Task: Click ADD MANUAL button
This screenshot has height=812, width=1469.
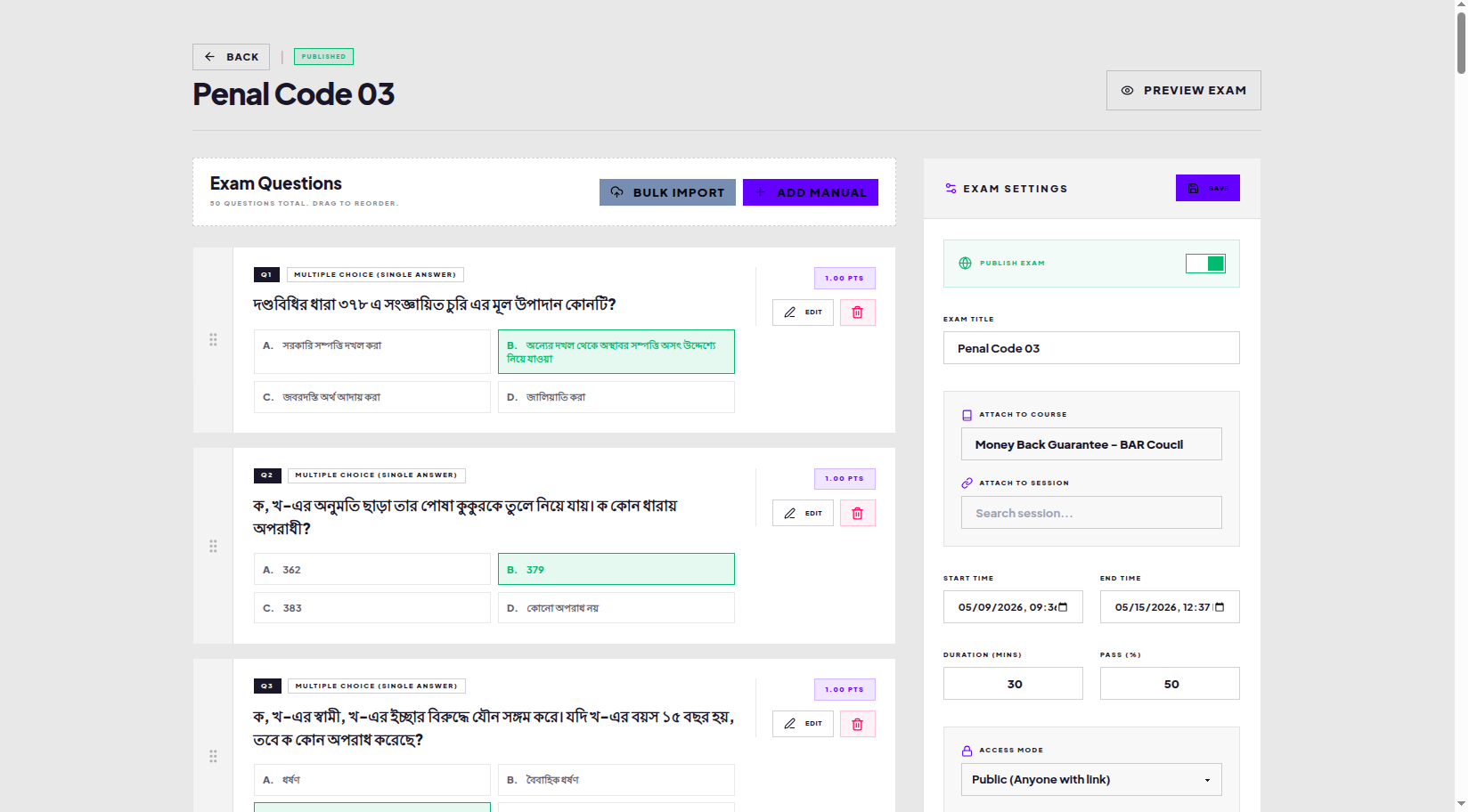Action: coord(810,192)
